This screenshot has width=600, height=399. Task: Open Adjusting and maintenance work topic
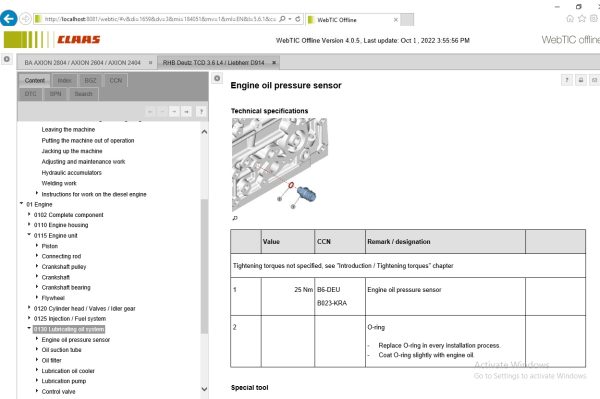pos(83,162)
